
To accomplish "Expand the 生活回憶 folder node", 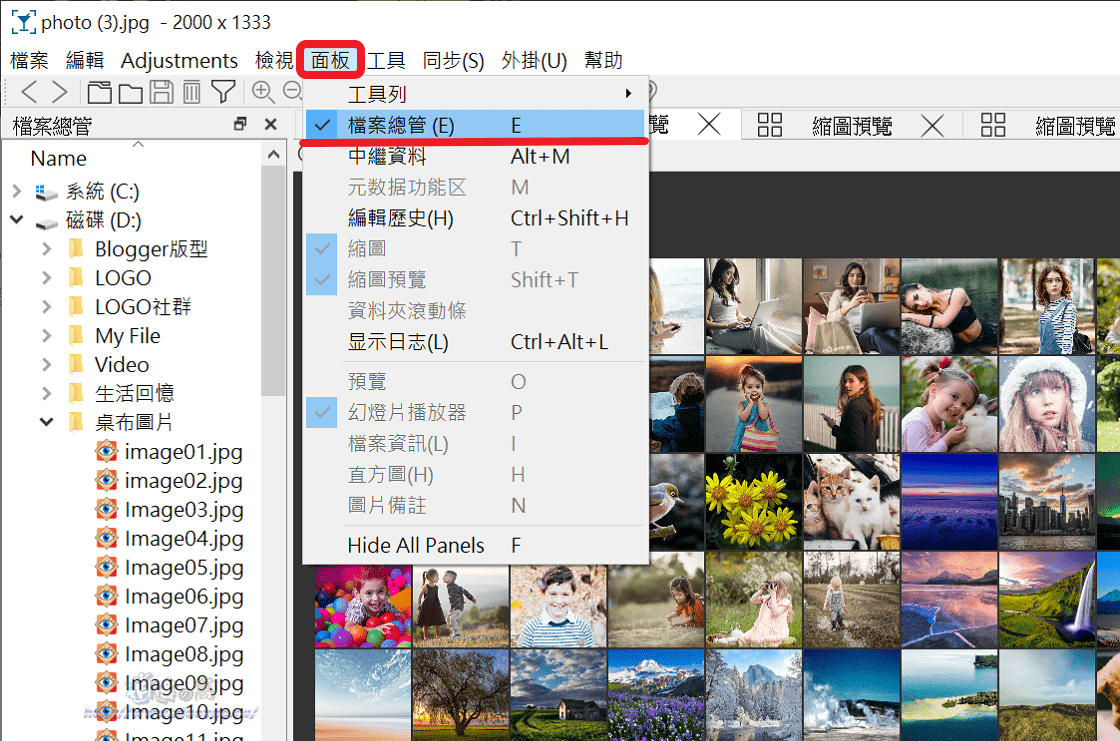I will click(46, 393).
